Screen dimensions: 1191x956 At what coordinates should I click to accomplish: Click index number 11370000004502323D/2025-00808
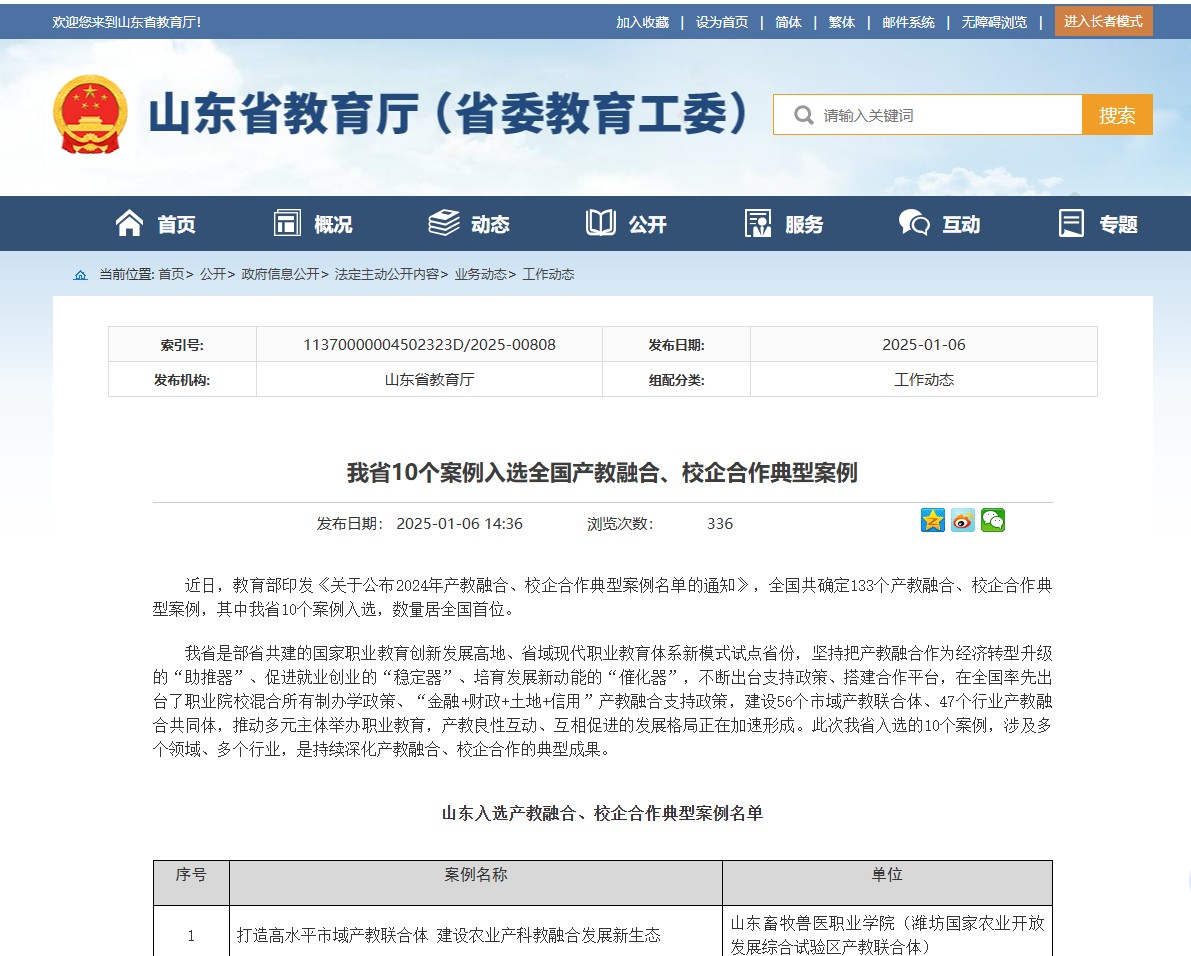430,345
